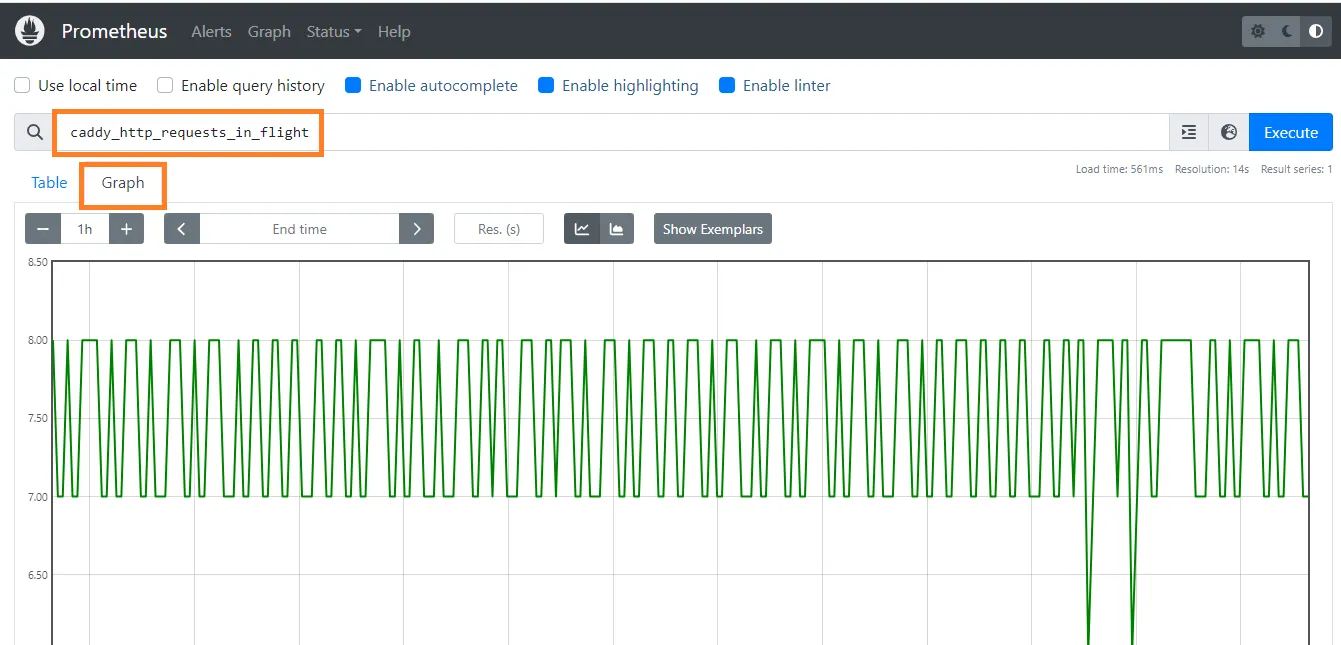Move end time back with left chevron
This screenshot has height=645, width=1341.
click(x=182, y=229)
